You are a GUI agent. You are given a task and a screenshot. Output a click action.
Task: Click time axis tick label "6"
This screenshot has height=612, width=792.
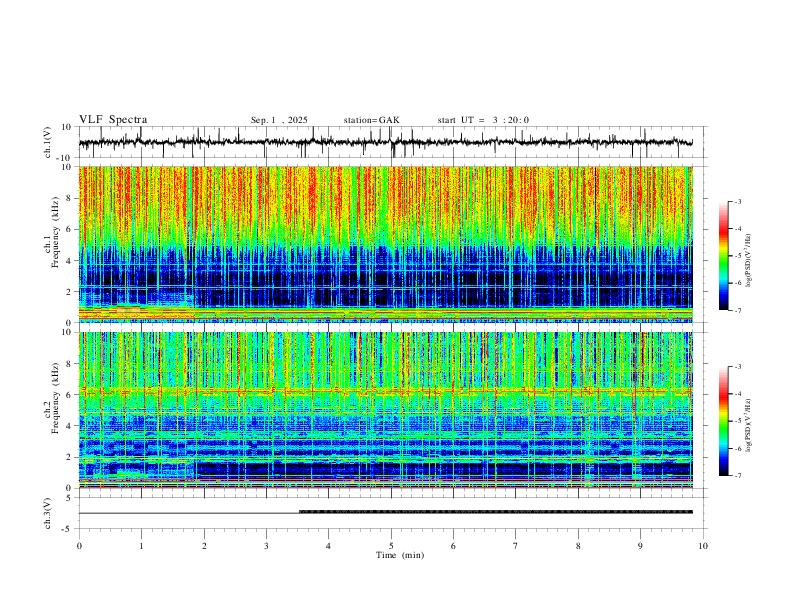coord(453,546)
